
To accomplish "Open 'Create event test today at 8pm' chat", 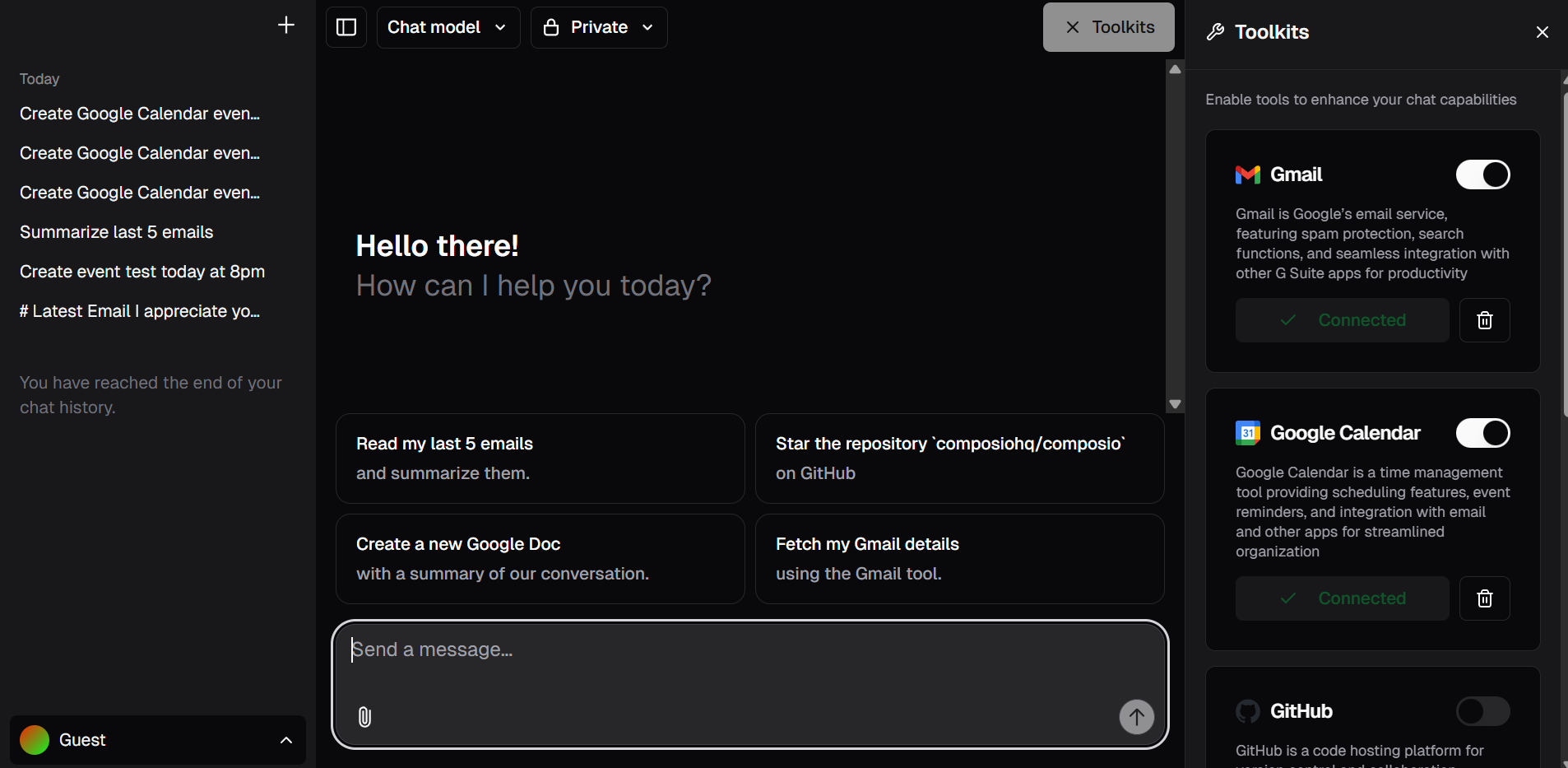I will (x=142, y=272).
